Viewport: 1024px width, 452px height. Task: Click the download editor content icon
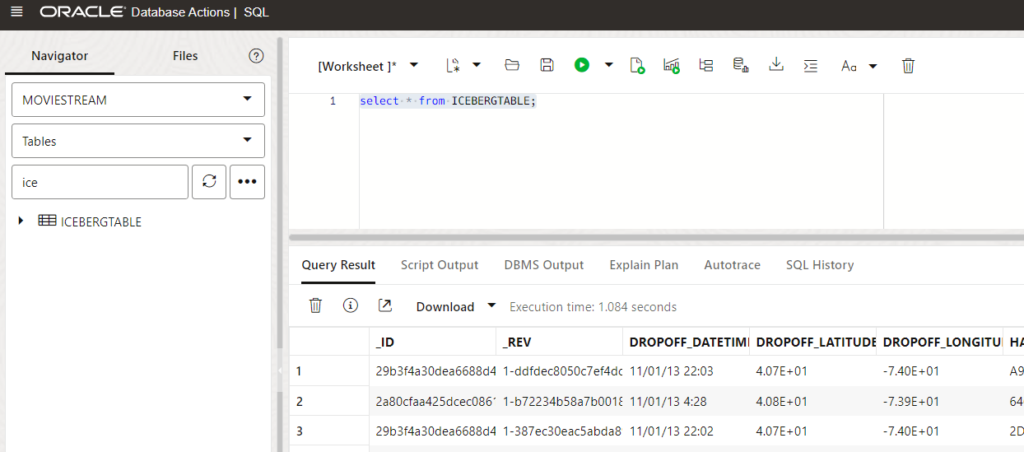pos(775,65)
